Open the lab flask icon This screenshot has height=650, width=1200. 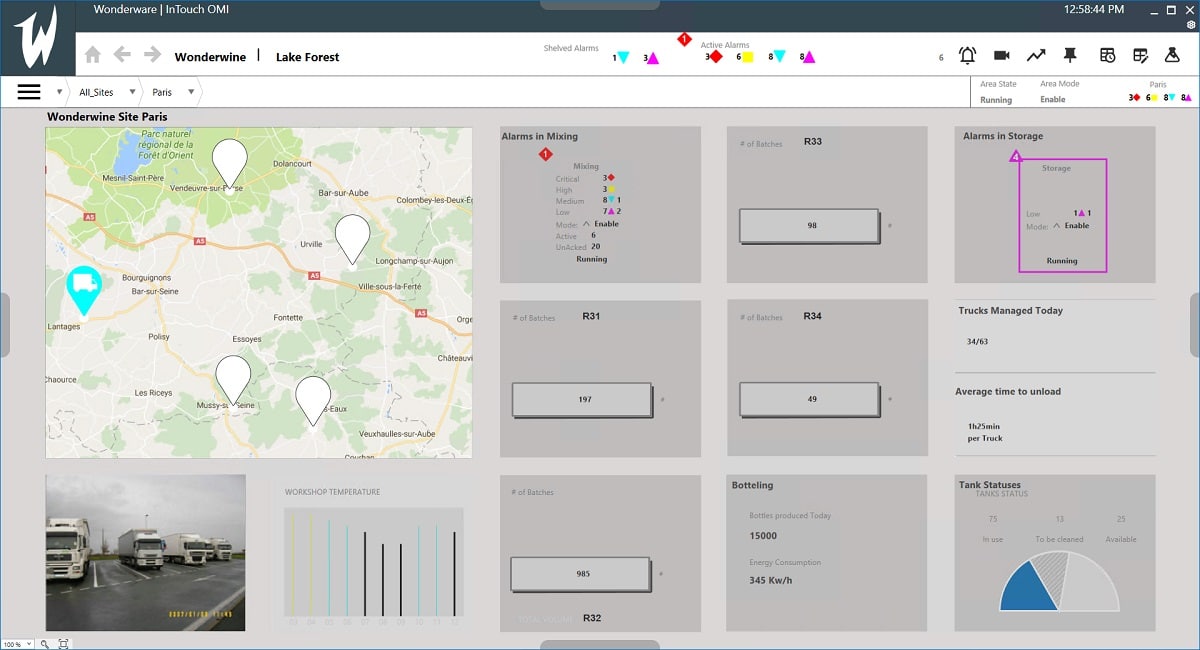1172,56
